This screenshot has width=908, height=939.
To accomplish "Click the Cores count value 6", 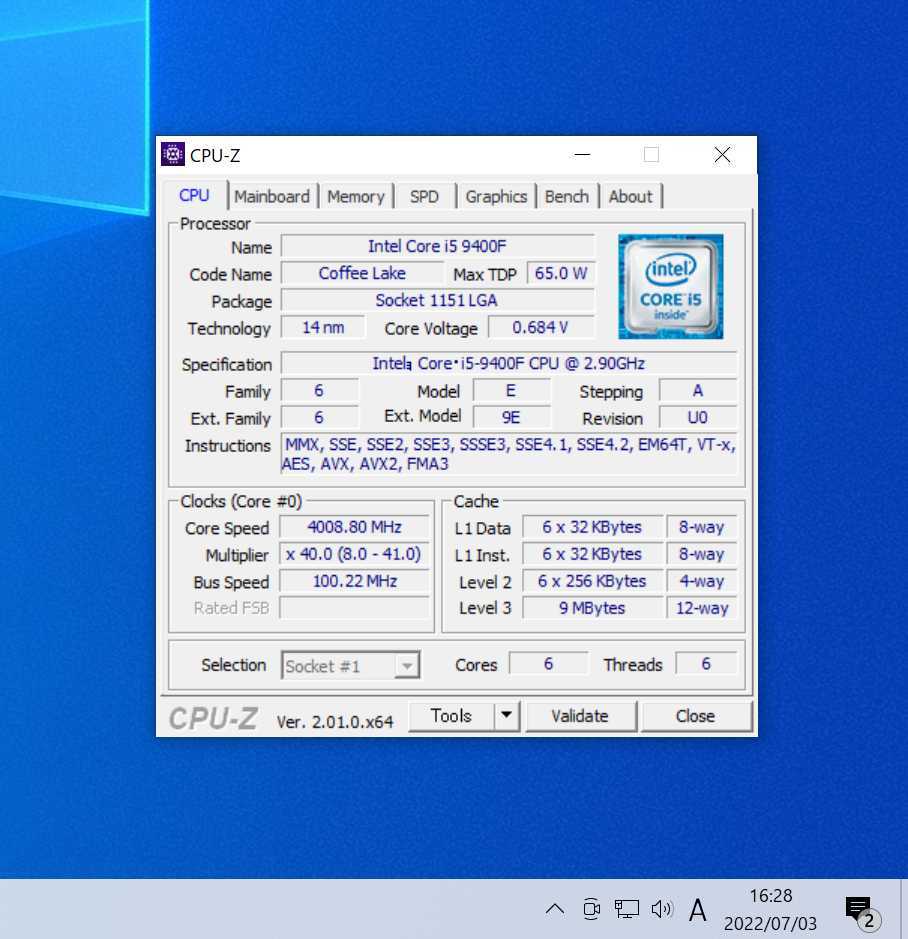I will (548, 664).
